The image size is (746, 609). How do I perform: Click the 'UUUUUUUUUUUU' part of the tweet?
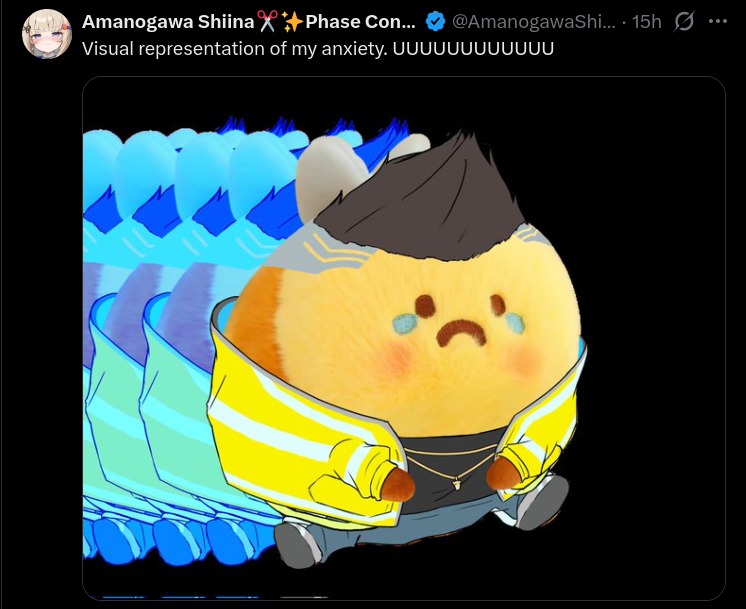click(473, 49)
